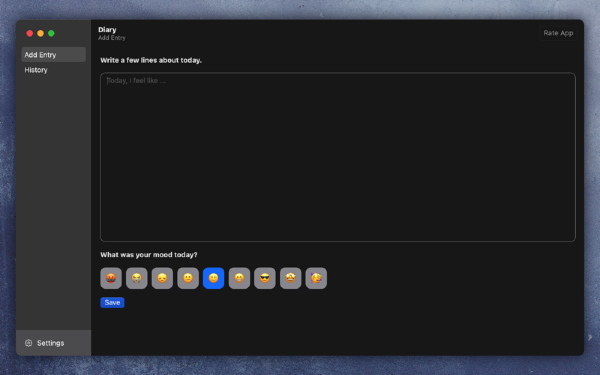600x375 pixels.
Task: Pick the star-struck face mood
Action: coord(290,278)
